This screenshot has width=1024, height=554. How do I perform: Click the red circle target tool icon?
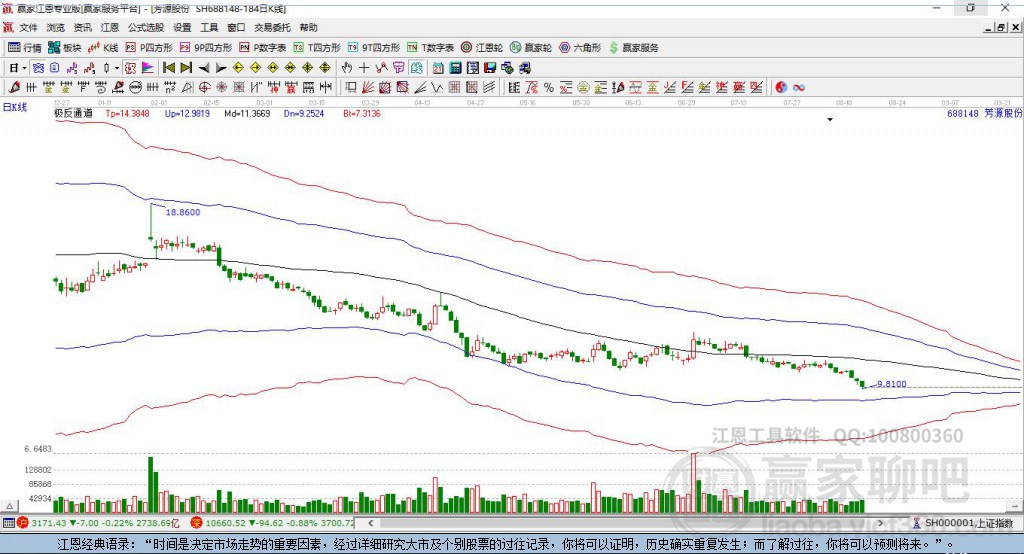(x=204, y=88)
